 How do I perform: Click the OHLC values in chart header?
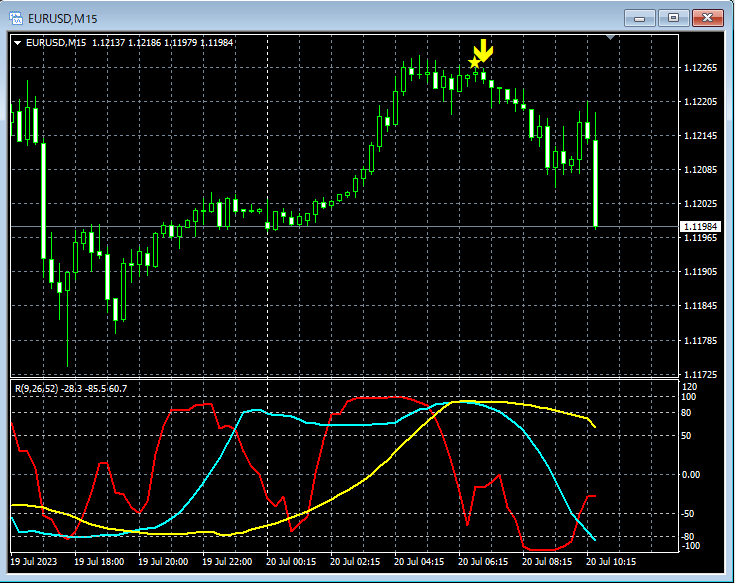click(162, 43)
